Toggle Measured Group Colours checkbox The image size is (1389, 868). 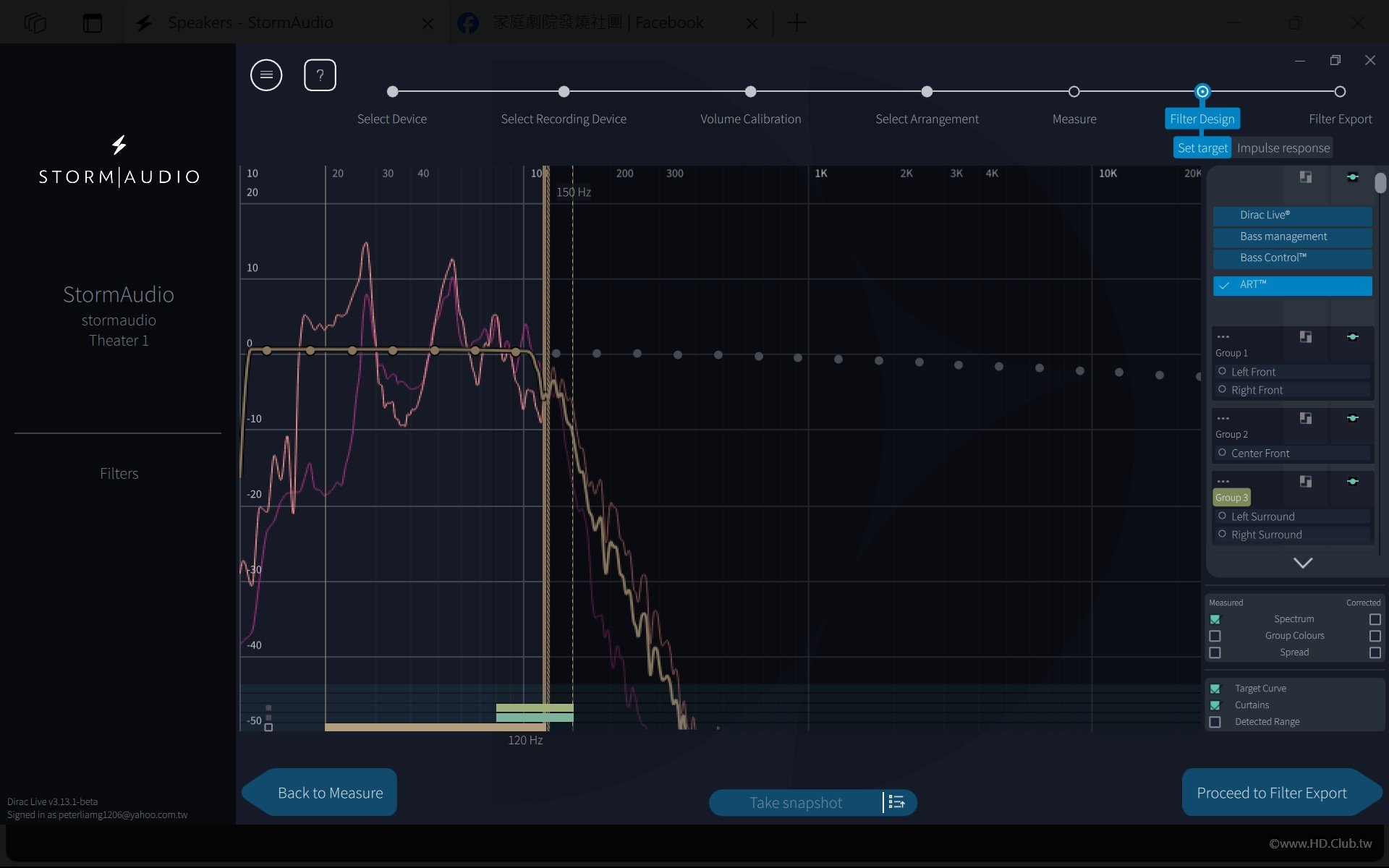1215,636
